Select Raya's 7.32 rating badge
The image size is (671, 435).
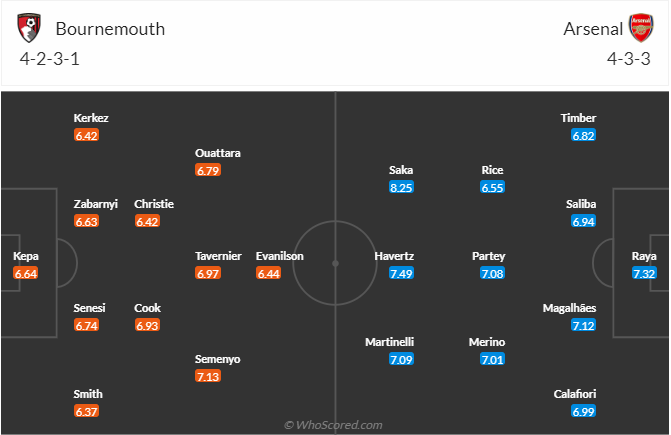click(x=644, y=273)
